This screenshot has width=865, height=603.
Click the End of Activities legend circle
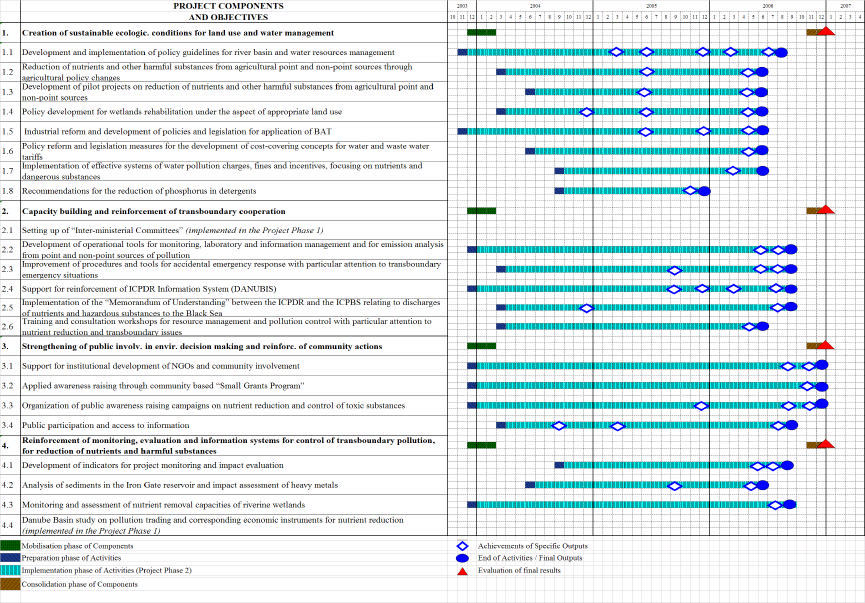(x=462, y=559)
